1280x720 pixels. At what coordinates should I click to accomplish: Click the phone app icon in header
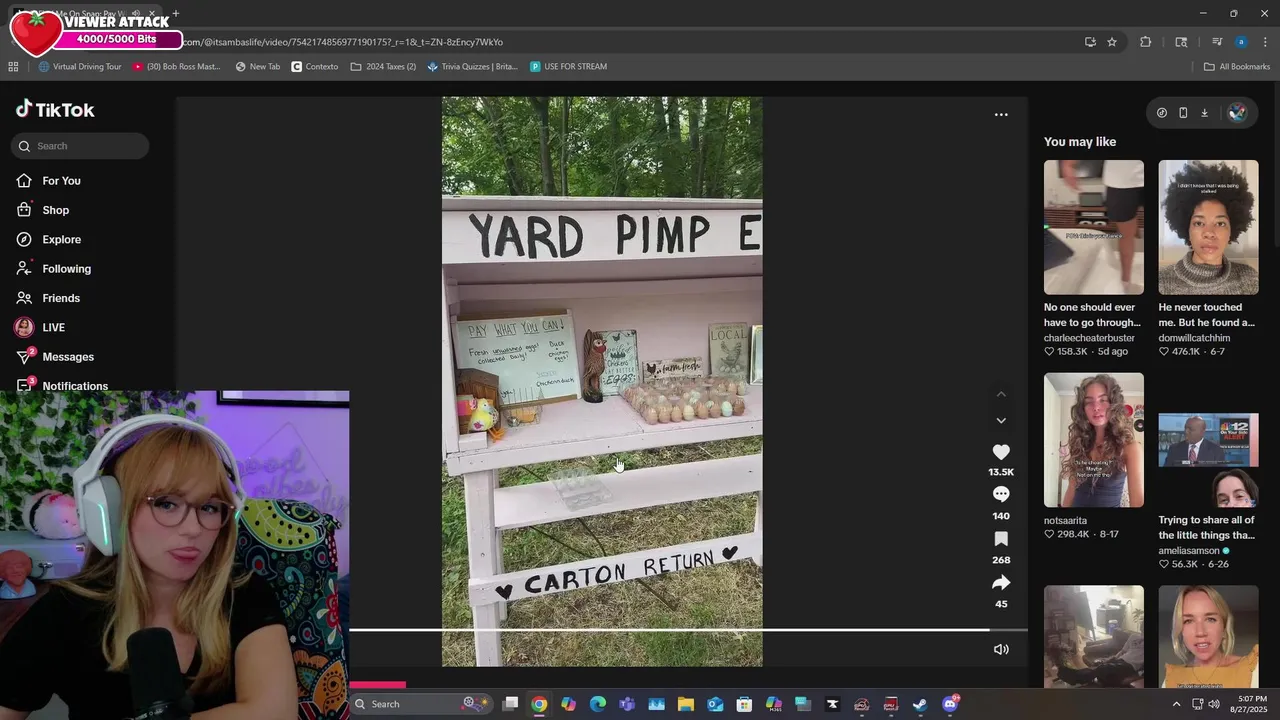tap(1183, 113)
